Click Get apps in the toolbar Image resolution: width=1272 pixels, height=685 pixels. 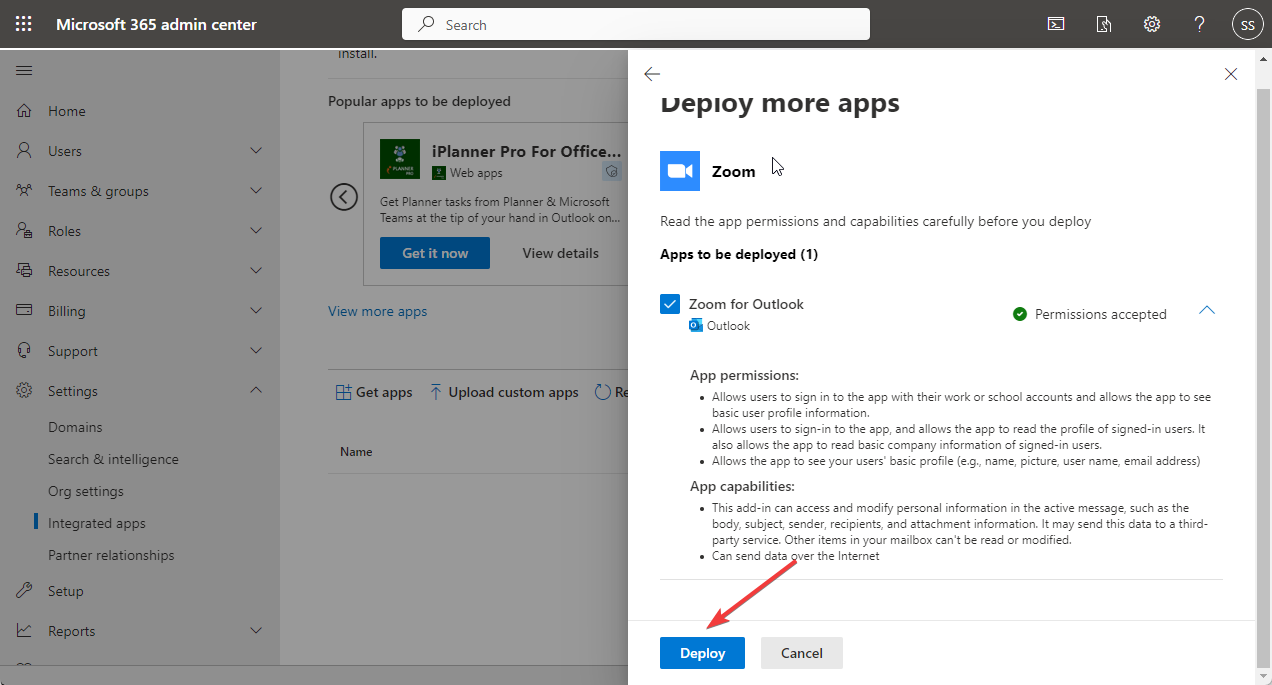[374, 392]
